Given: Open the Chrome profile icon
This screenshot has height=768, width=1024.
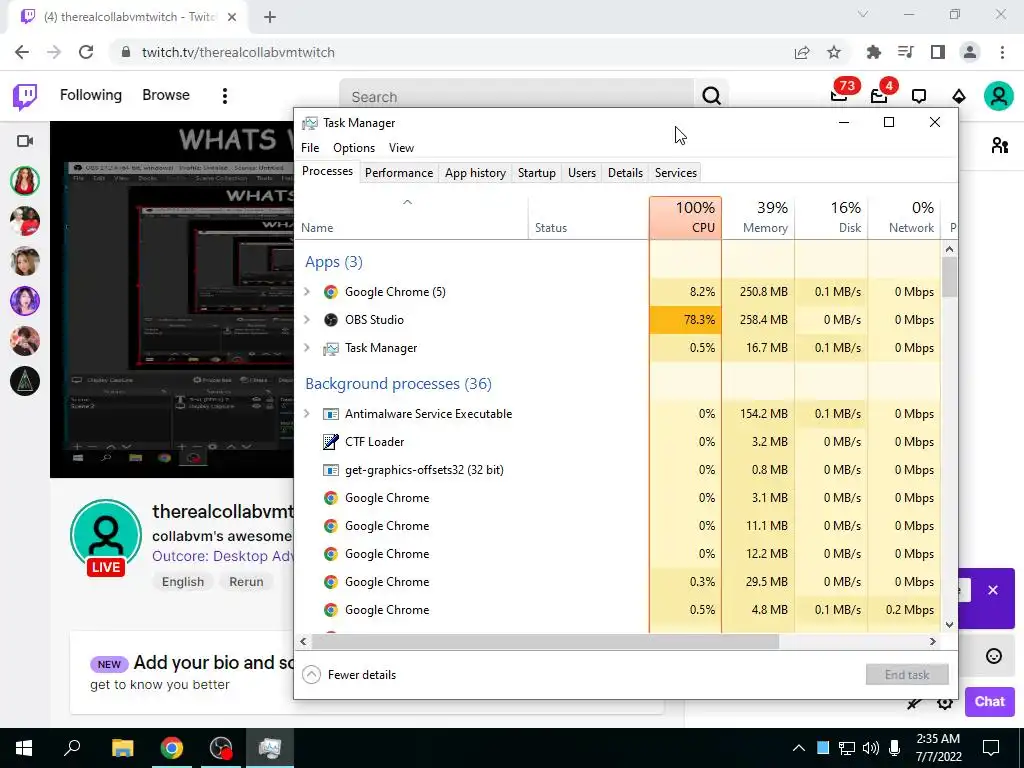Looking at the screenshot, I should point(970,52).
